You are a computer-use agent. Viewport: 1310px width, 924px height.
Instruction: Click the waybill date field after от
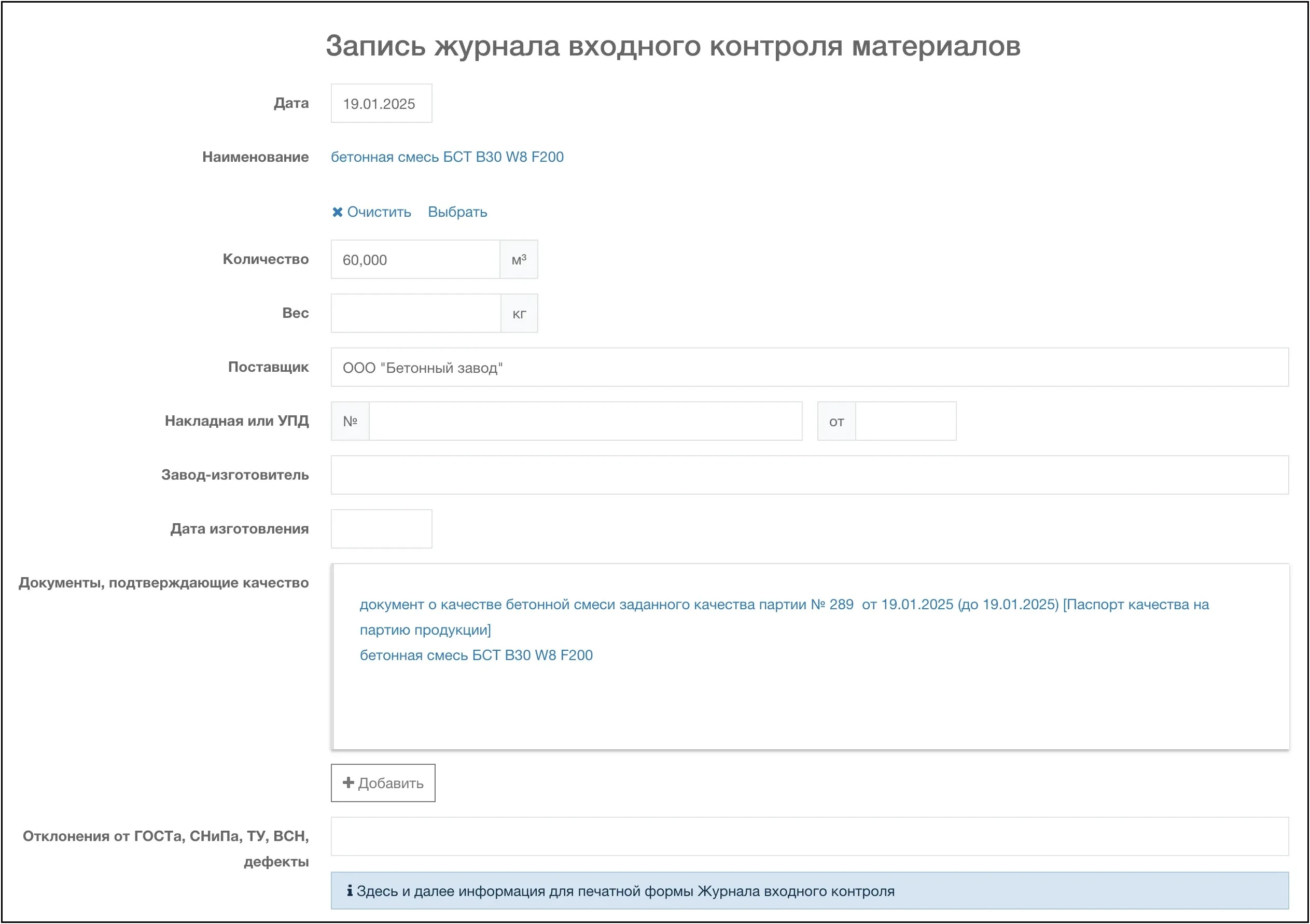tap(905, 421)
